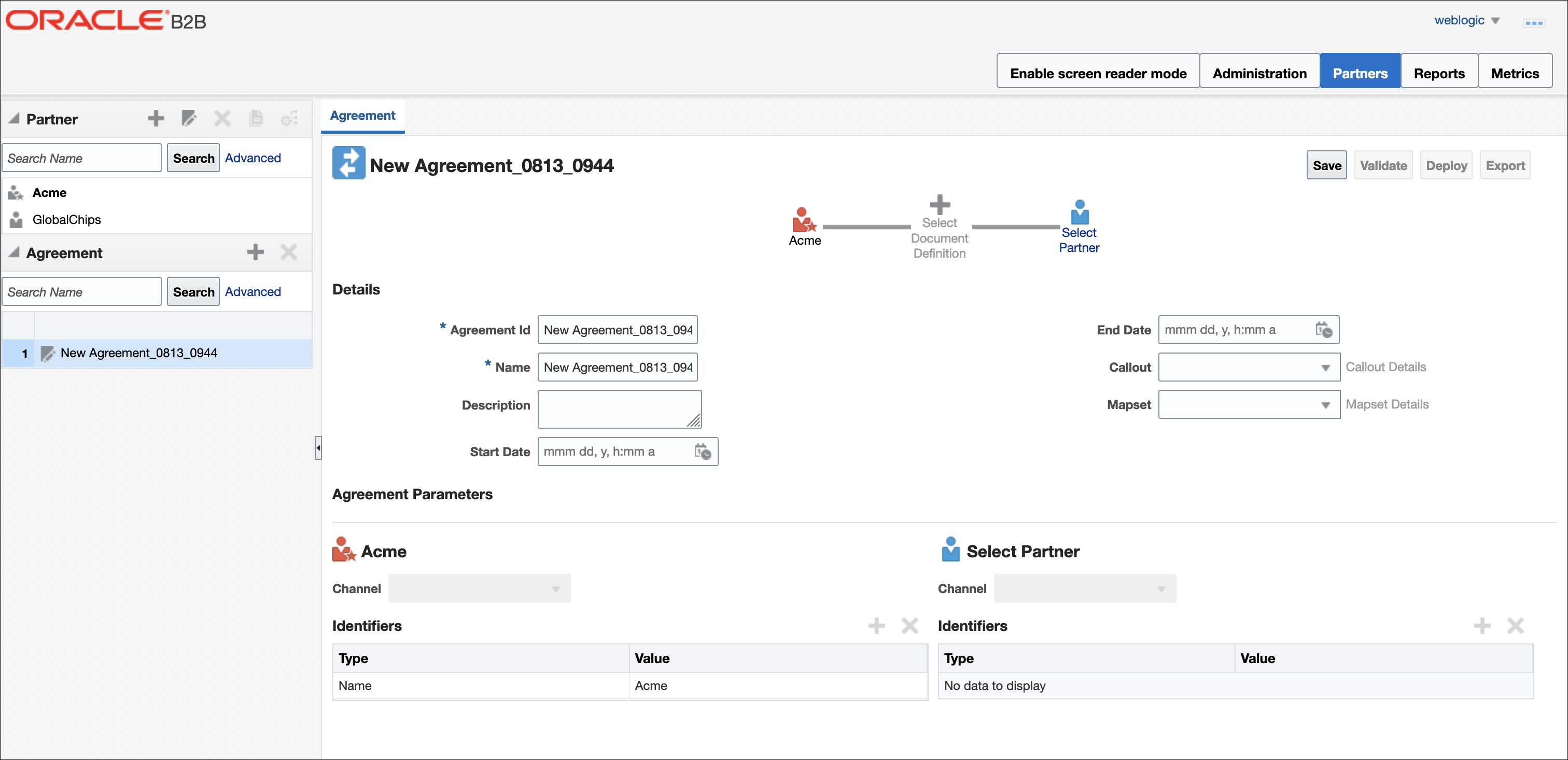Click the agreement Name field
The height and width of the screenshot is (760, 1568).
point(617,368)
